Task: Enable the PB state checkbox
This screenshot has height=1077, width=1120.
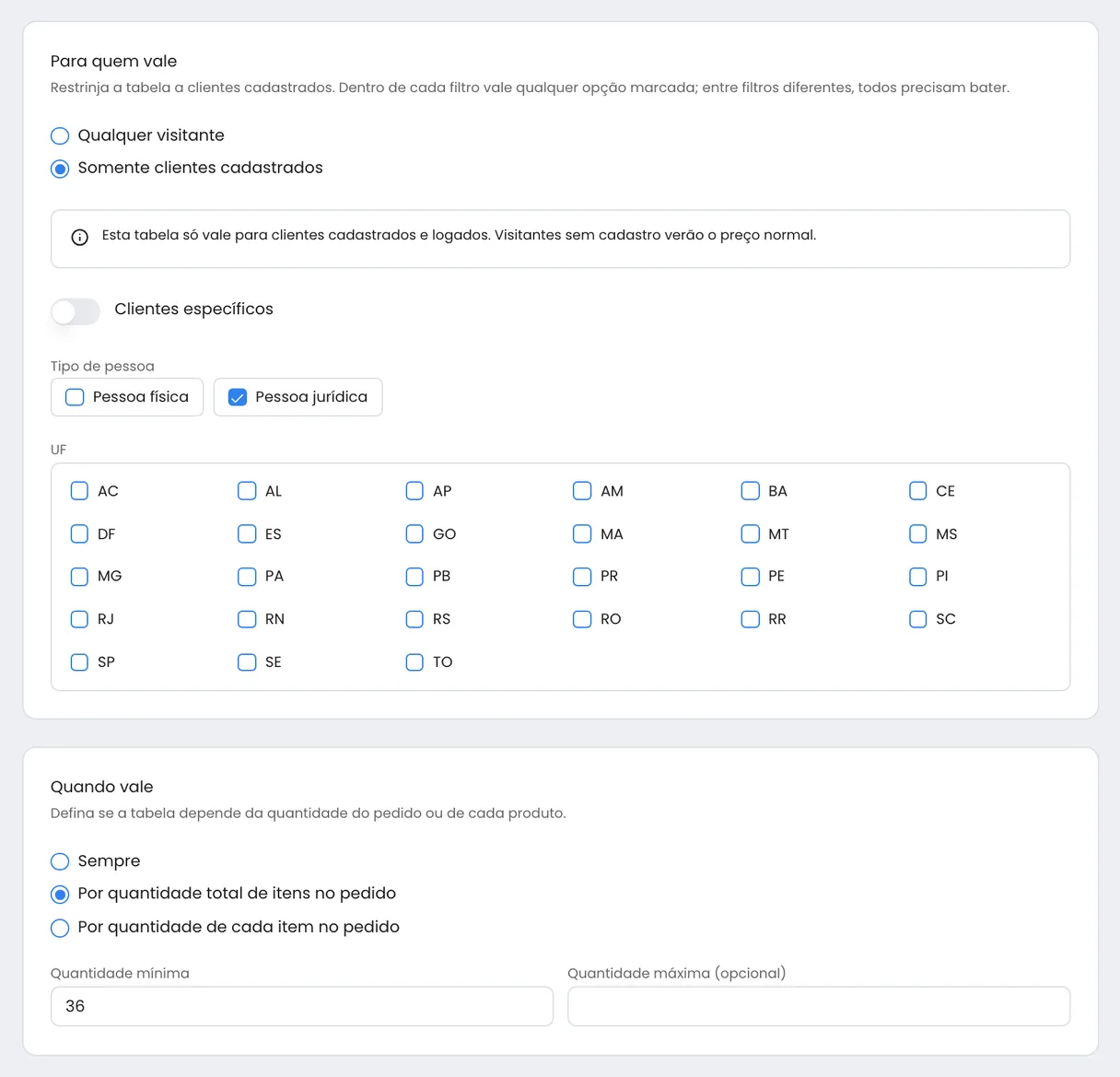Action: pos(414,577)
